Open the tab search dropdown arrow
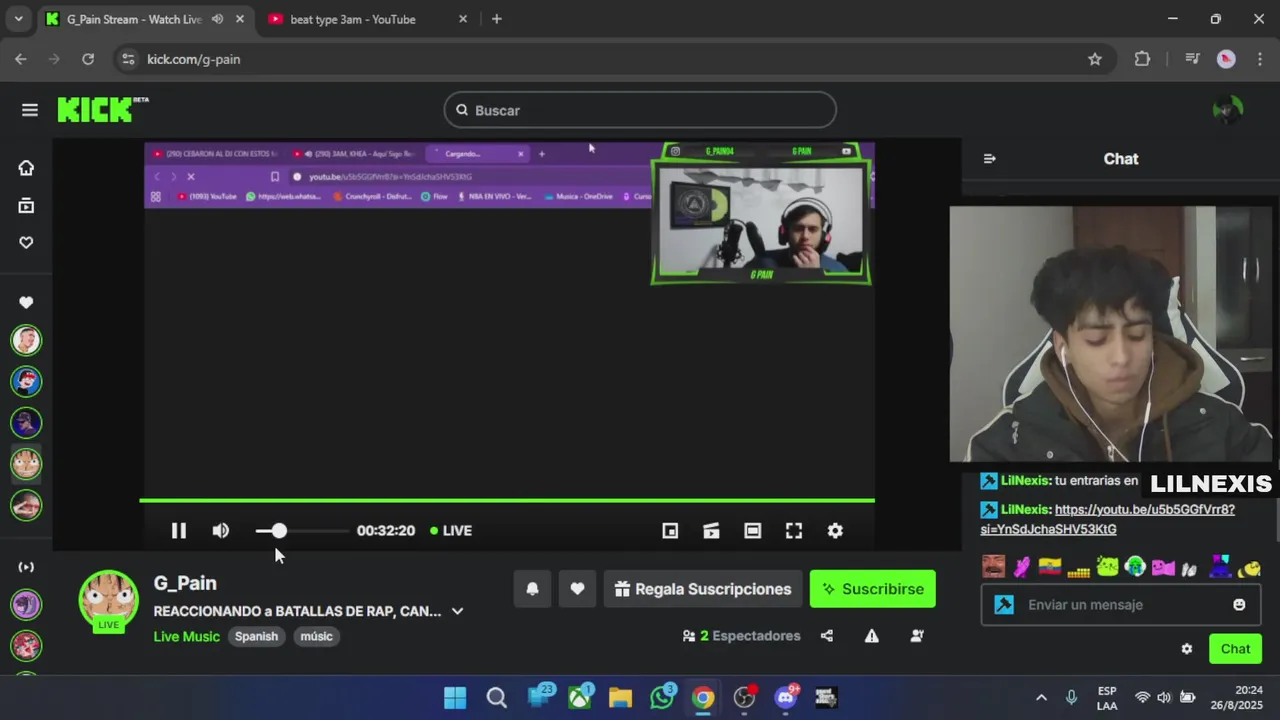This screenshot has width=1280, height=720. click(18, 19)
